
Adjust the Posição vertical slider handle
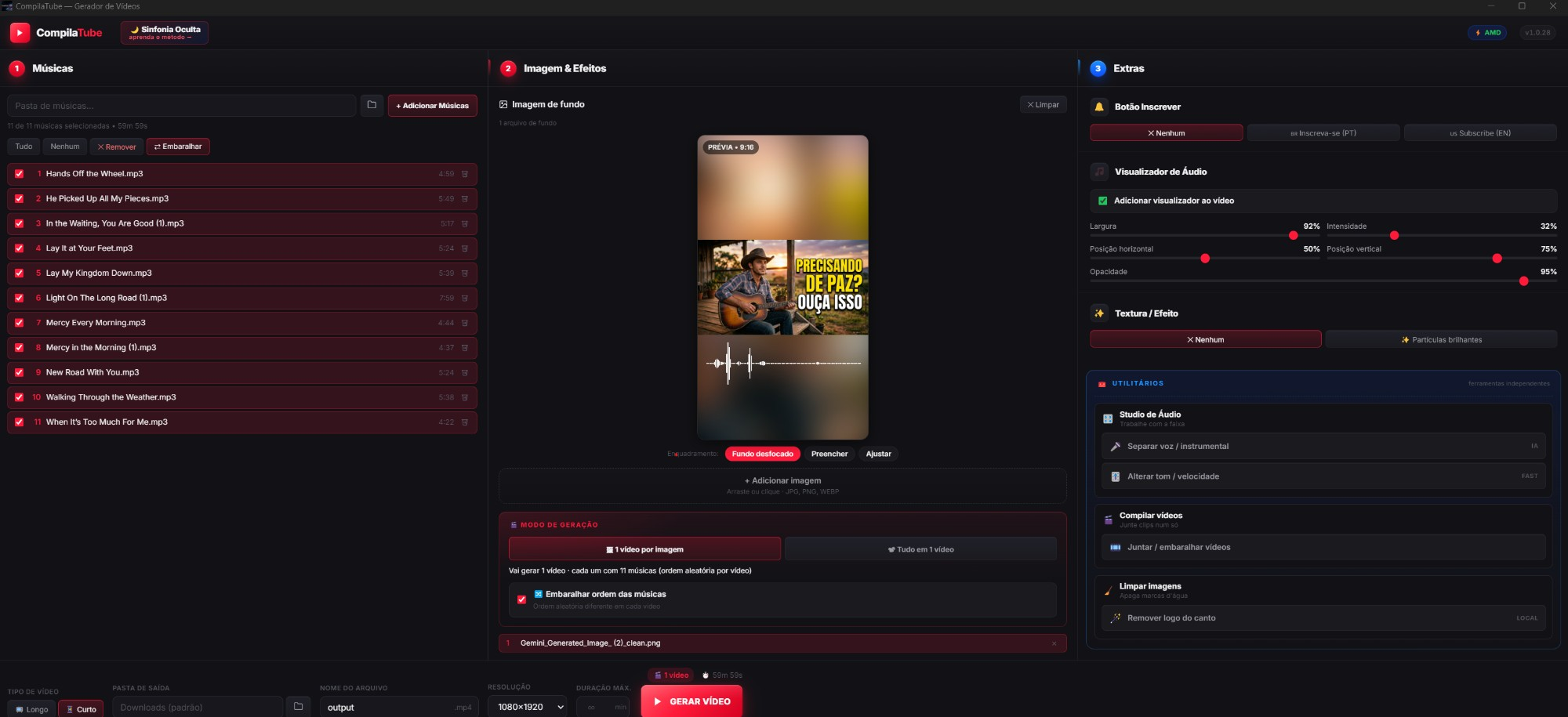(1497, 258)
